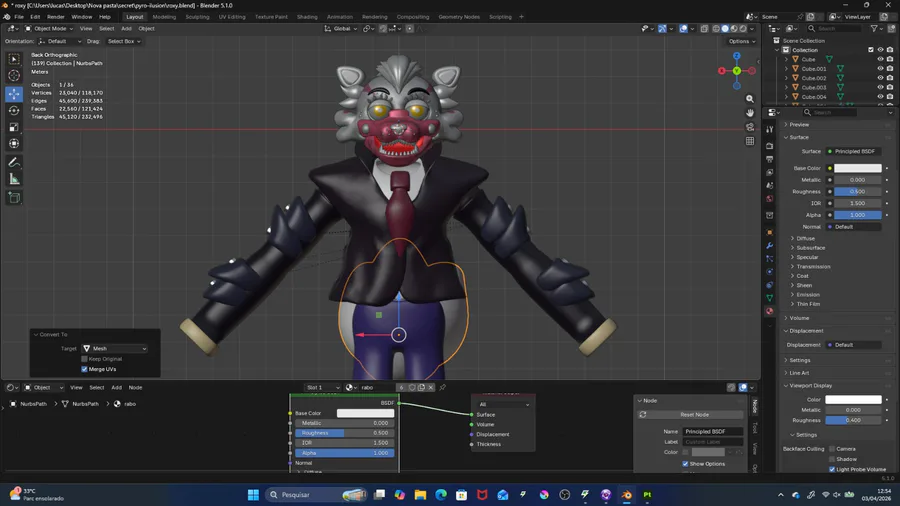900x506 pixels.
Task: Select the Annotate tool
Action: [x=14, y=163]
